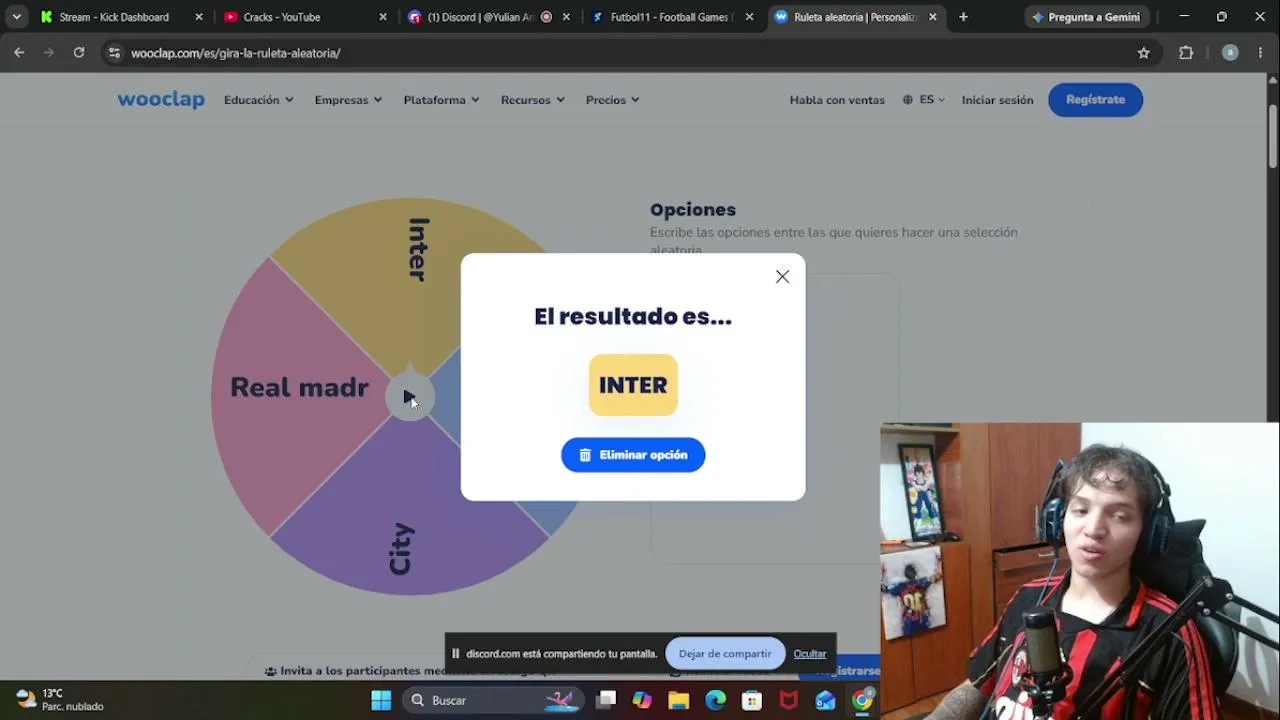Click the Inter wheel segment label
Viewport: 1280px width, 720px height.
tap(419, 249)
